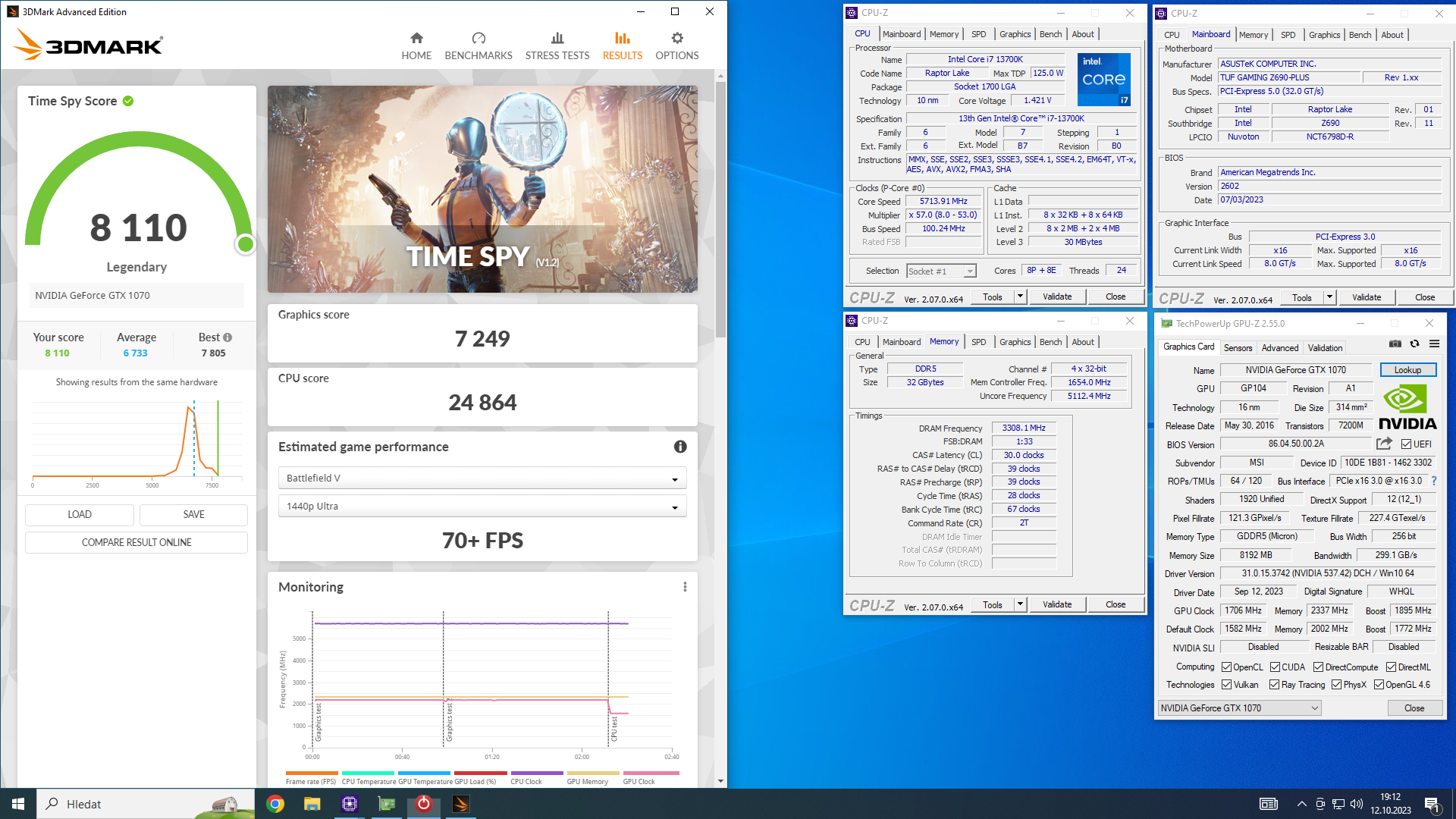Switch to the Advanced tab in GPU-Z
The image size is (1456, 819).
coord(1280,347)
